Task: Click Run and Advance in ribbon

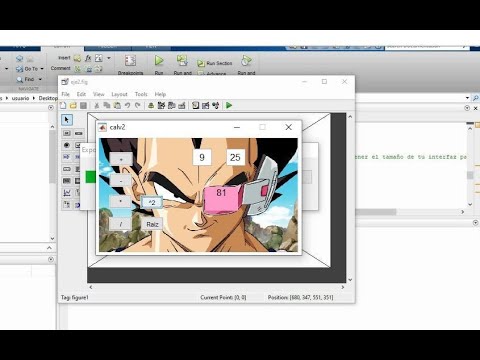Action: point(182,65)
